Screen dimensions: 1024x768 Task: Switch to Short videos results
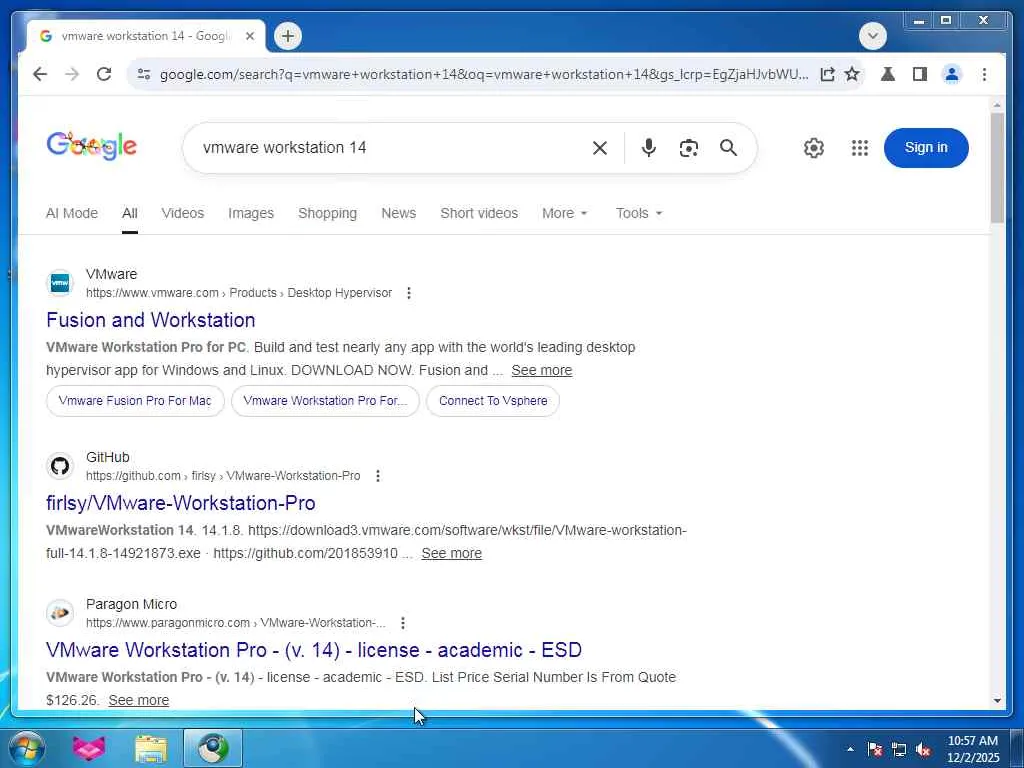[479, 213]
